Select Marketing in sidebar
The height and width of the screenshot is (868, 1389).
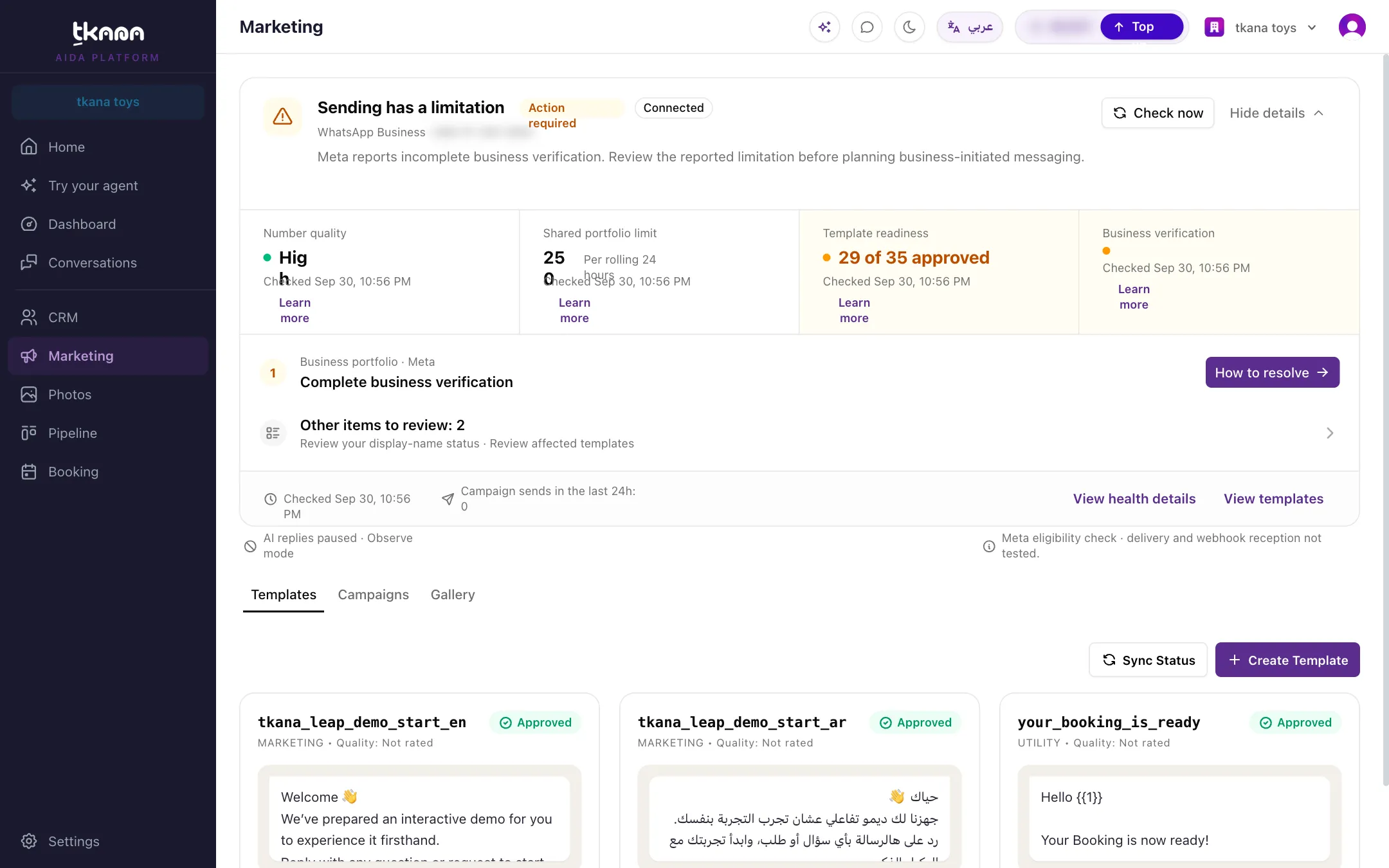[x=108, y=356]
